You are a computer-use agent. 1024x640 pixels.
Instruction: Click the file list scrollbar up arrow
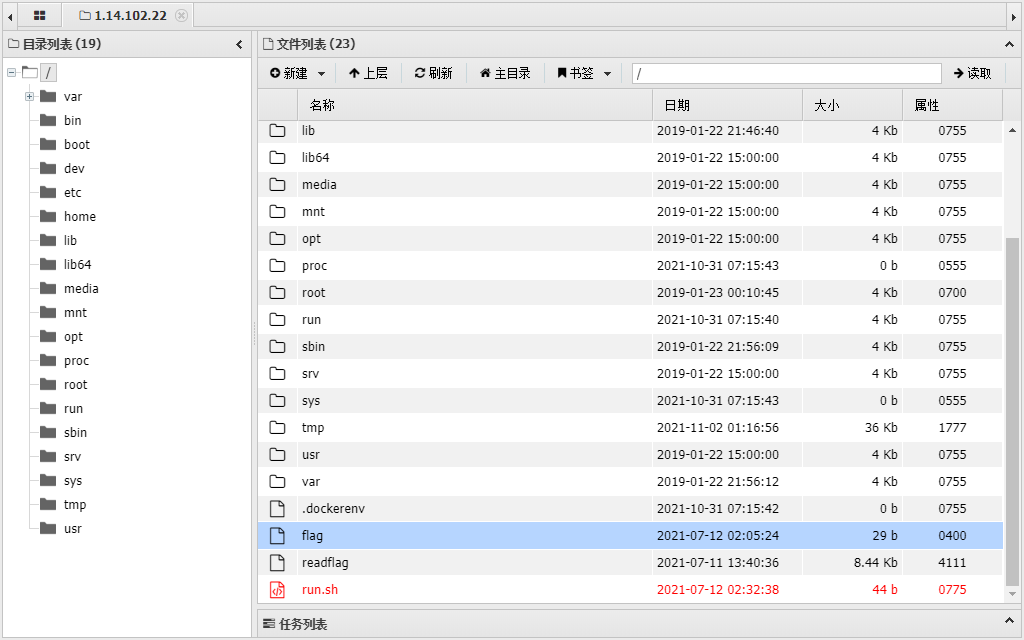[x=1012, y=131]
